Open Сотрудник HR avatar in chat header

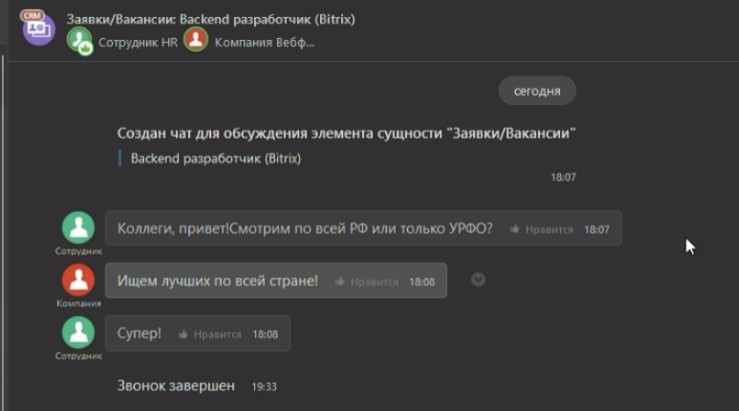(79, 40)
